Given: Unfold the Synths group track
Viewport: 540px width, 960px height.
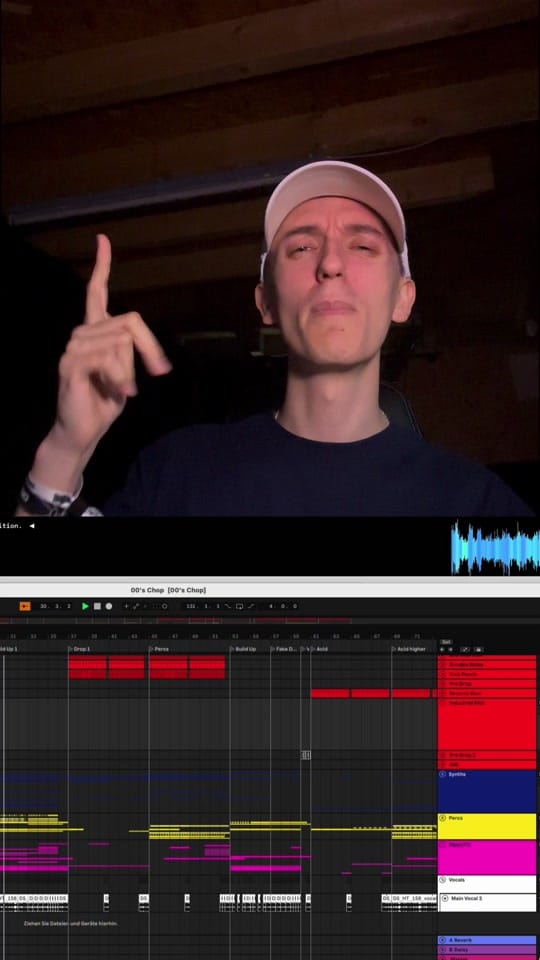Looking at the screenshot, I should [x=443, y=774].
